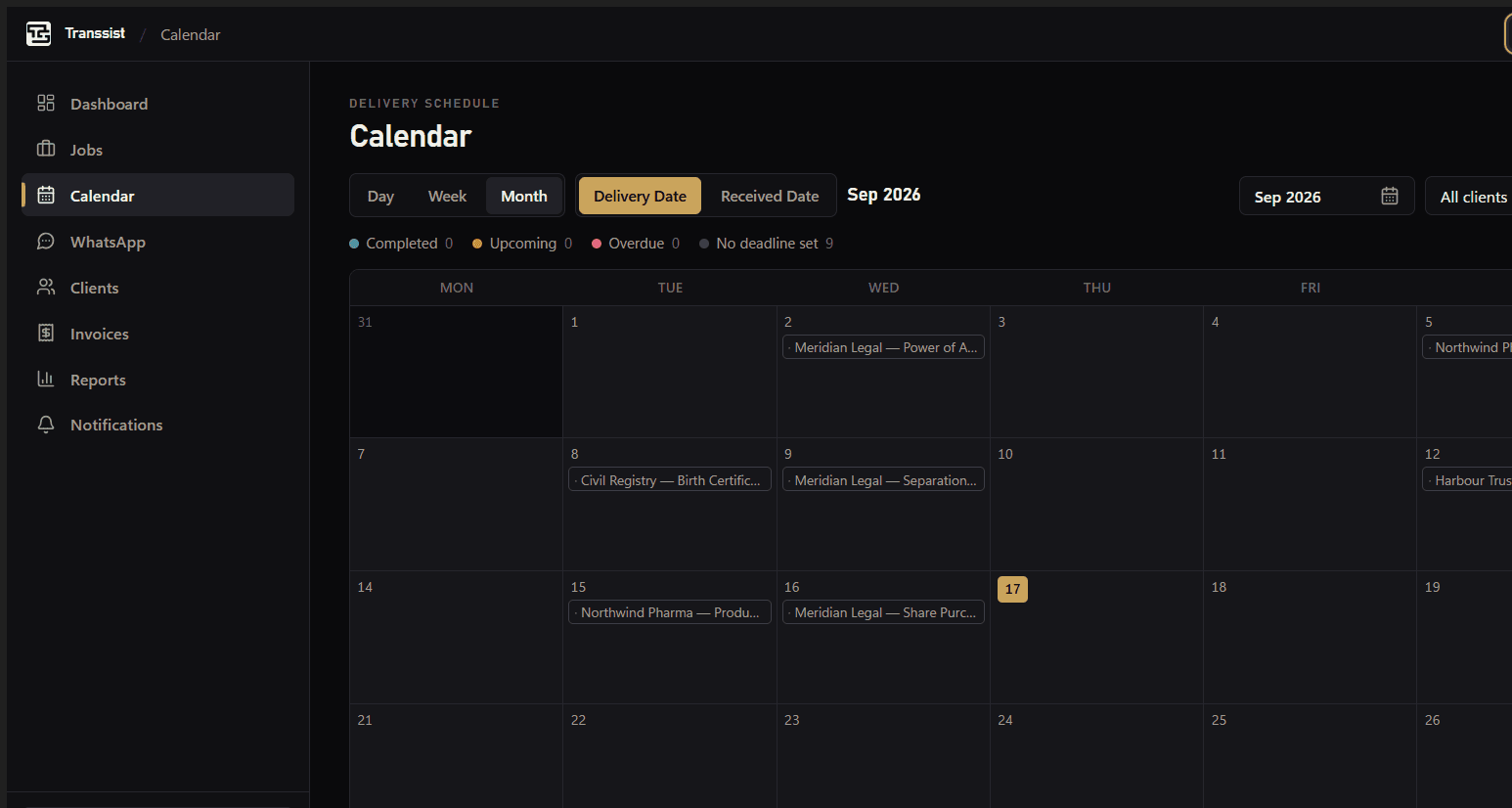Open the date picker calendar icon
This screenshot has width=1512, height=808.
(1390, 196)
